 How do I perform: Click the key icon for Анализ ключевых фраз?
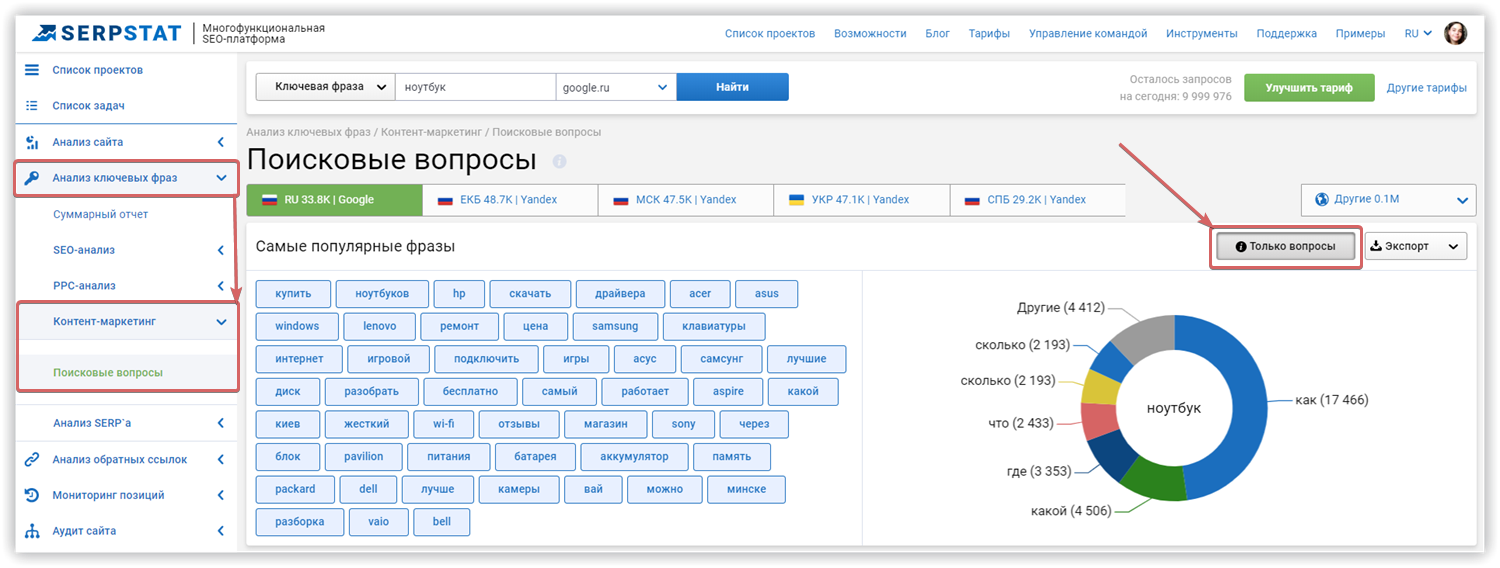(32, 178)
